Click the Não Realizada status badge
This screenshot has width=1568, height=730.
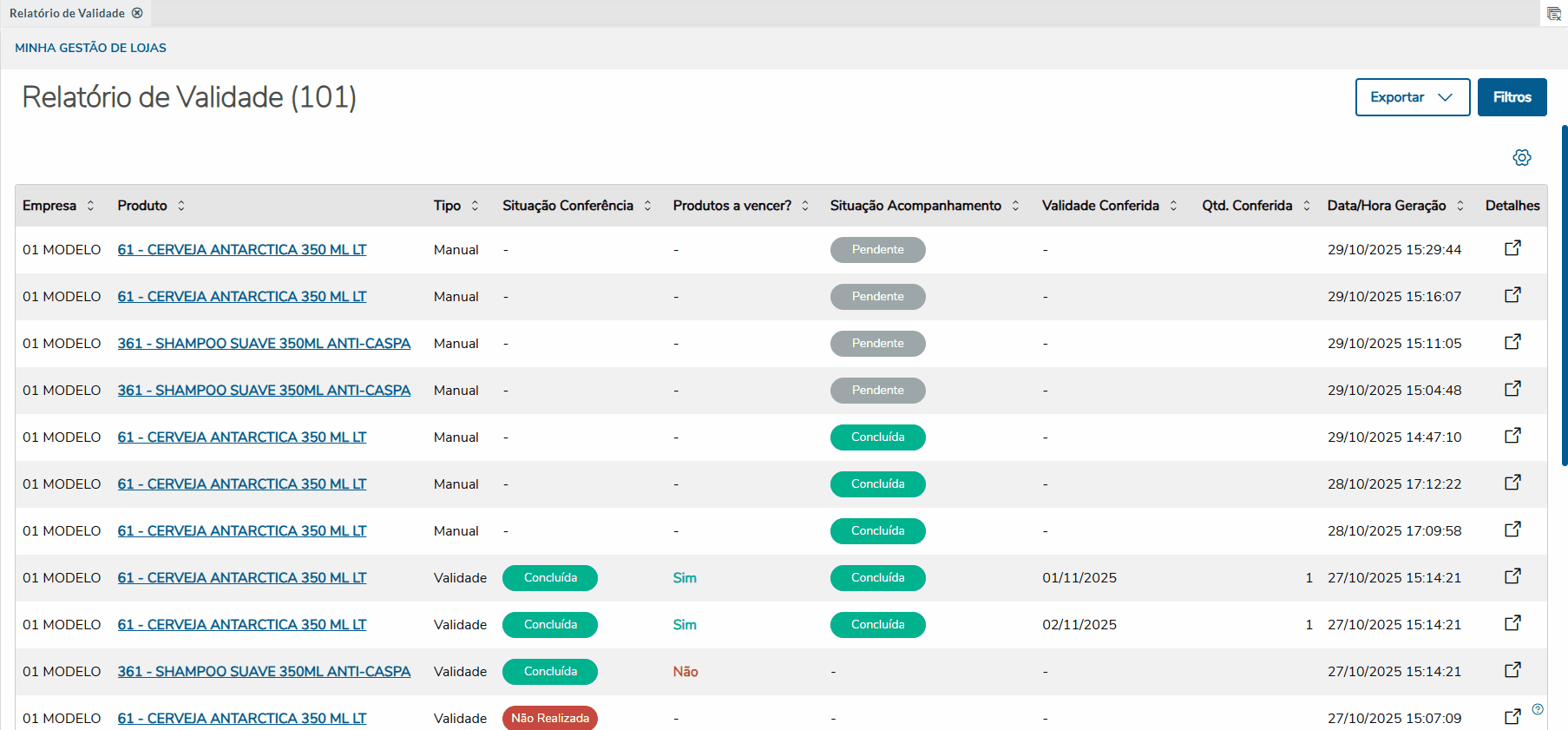(549, 718)
